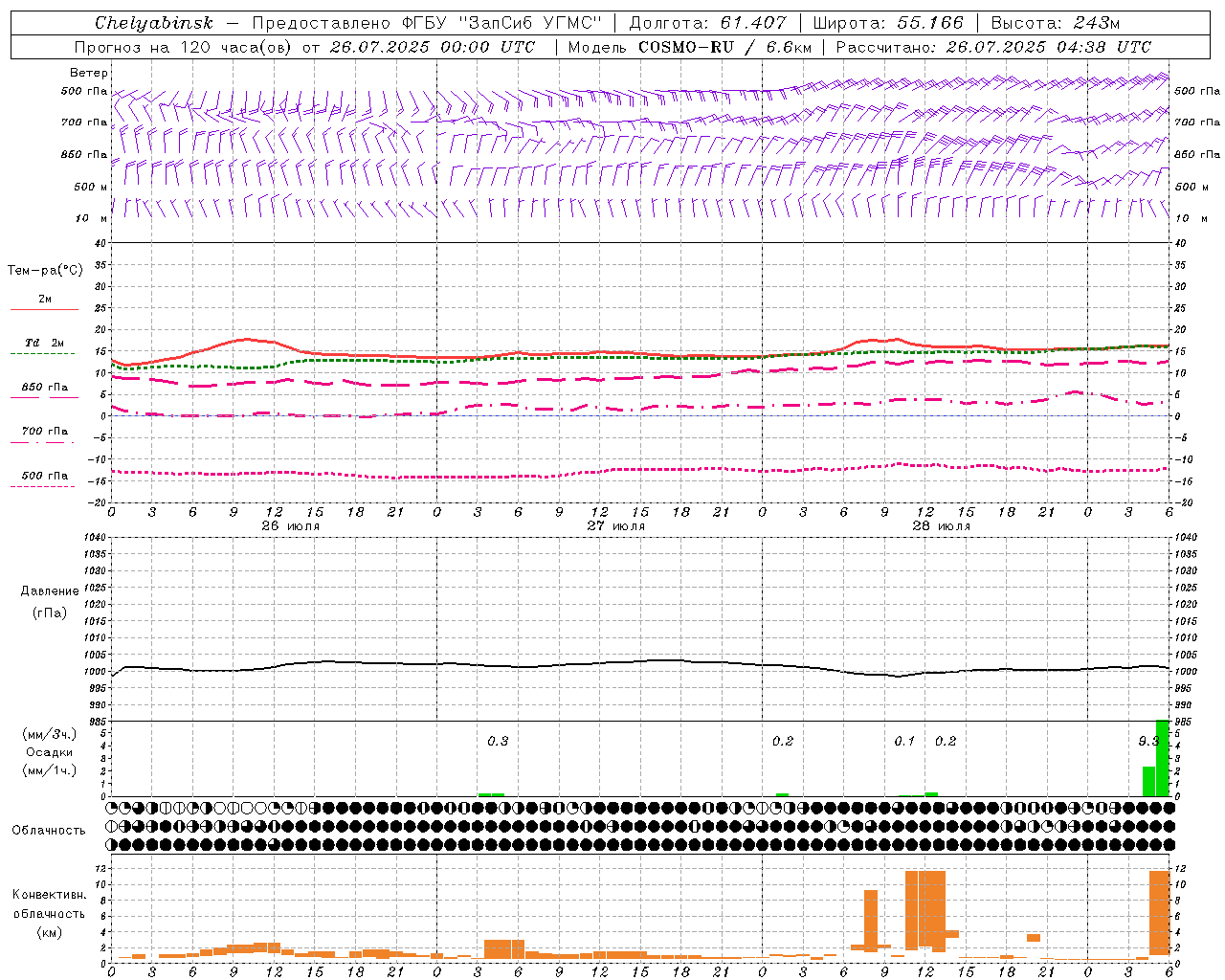Click the '10 м' wind level label on left

(91, 218)
